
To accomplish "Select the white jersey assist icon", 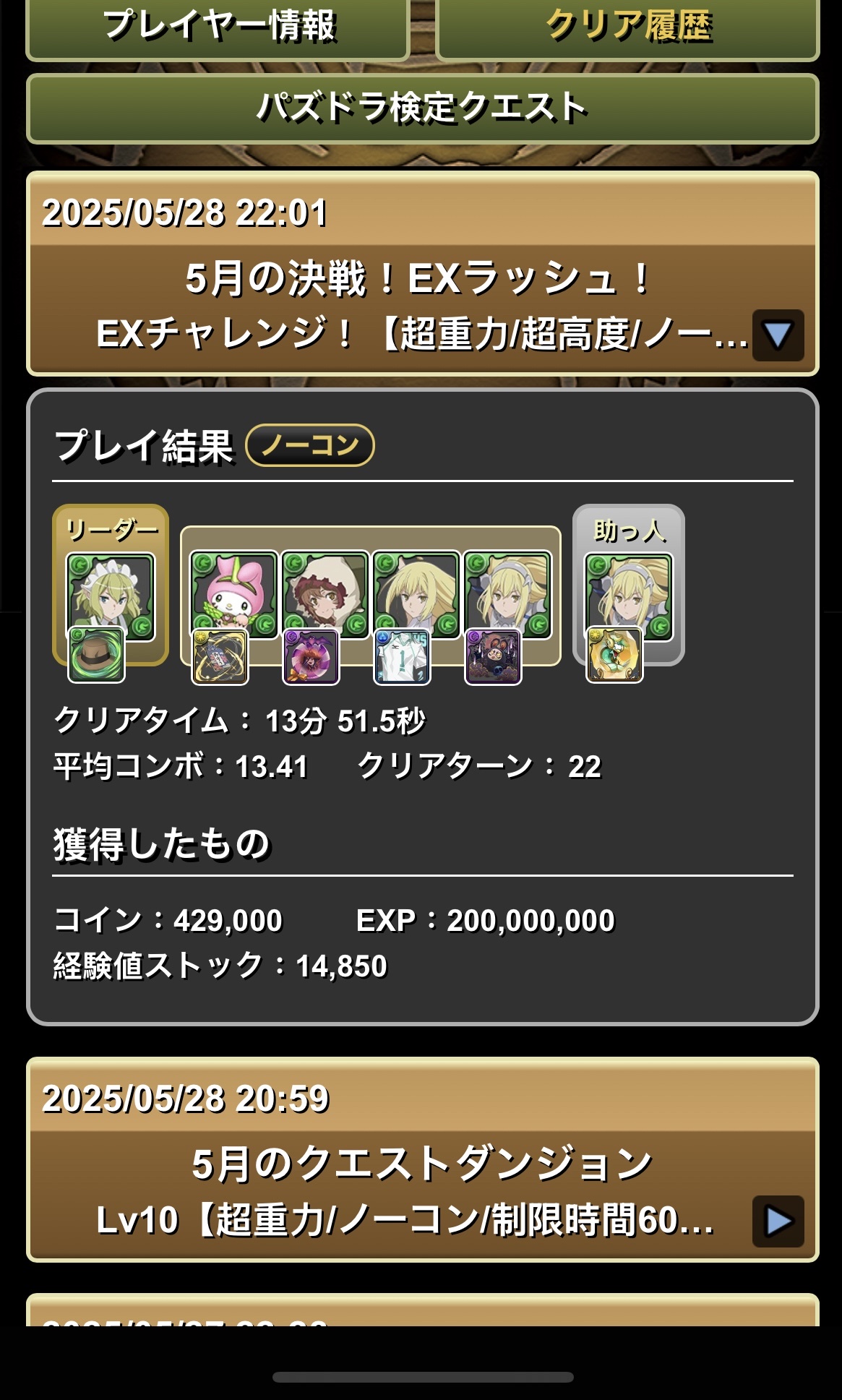I will point(402,656).
